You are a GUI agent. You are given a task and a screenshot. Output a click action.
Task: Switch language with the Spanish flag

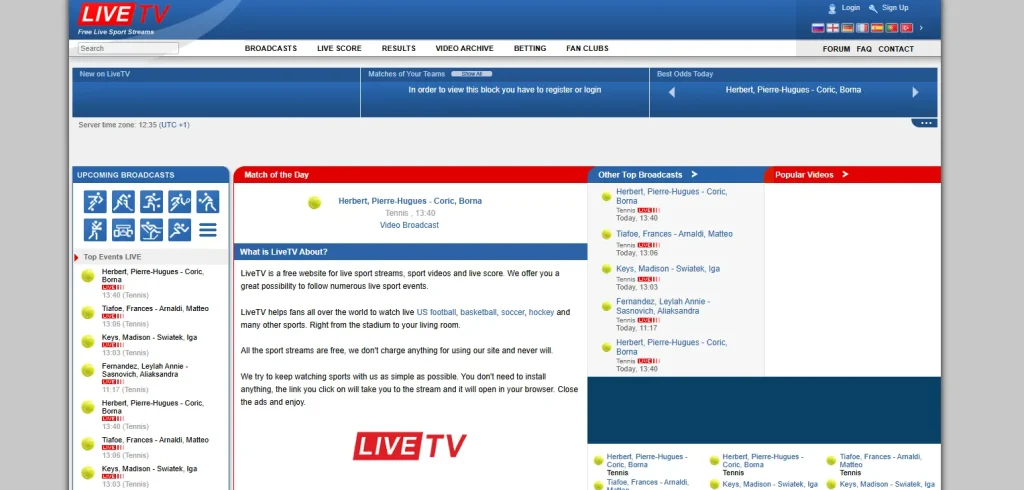coord(877,28)
